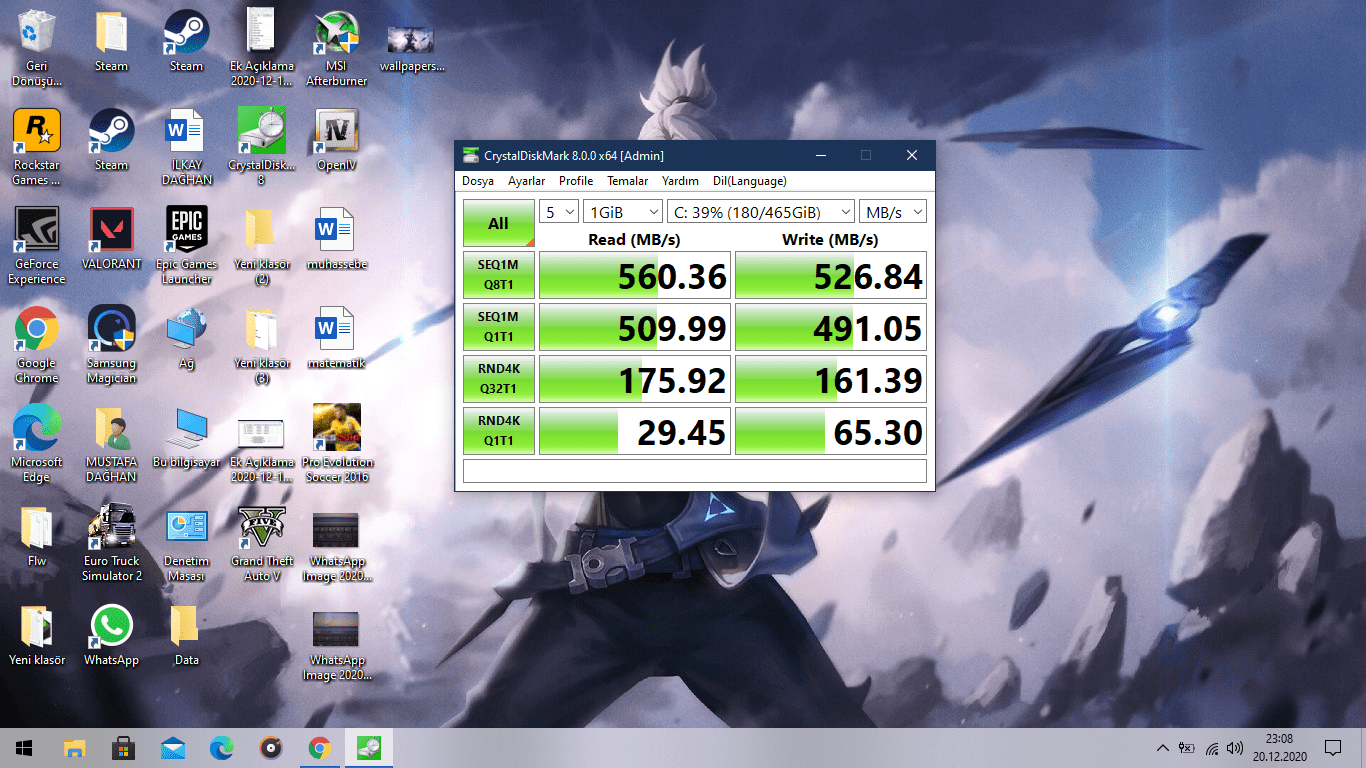Image resolution: width=1366 pixels, height=768 pixels.
Task: Open the Yardım menu
Action: [680, 181]
